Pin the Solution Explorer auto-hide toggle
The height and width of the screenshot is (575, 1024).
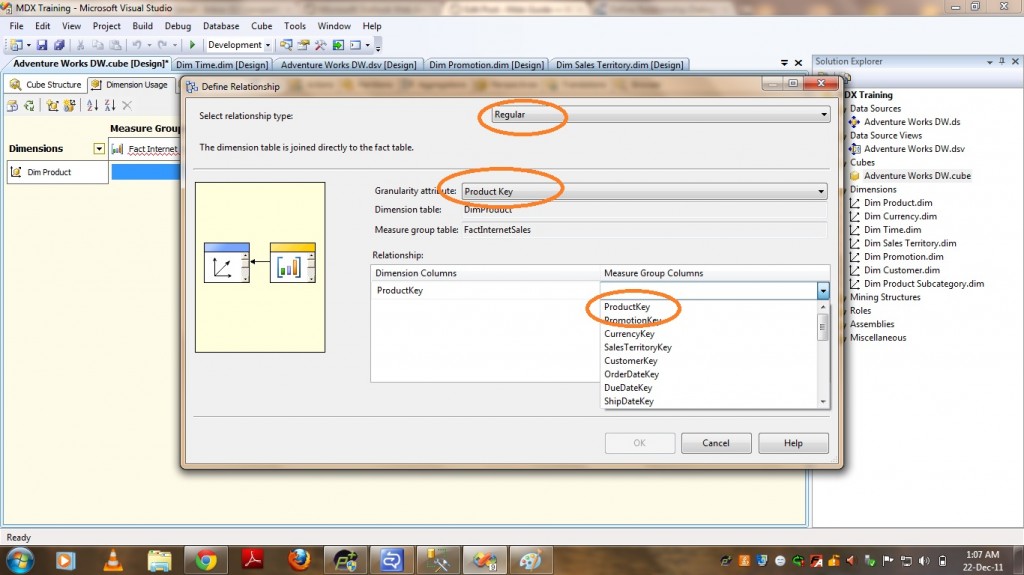click(999, 62)
